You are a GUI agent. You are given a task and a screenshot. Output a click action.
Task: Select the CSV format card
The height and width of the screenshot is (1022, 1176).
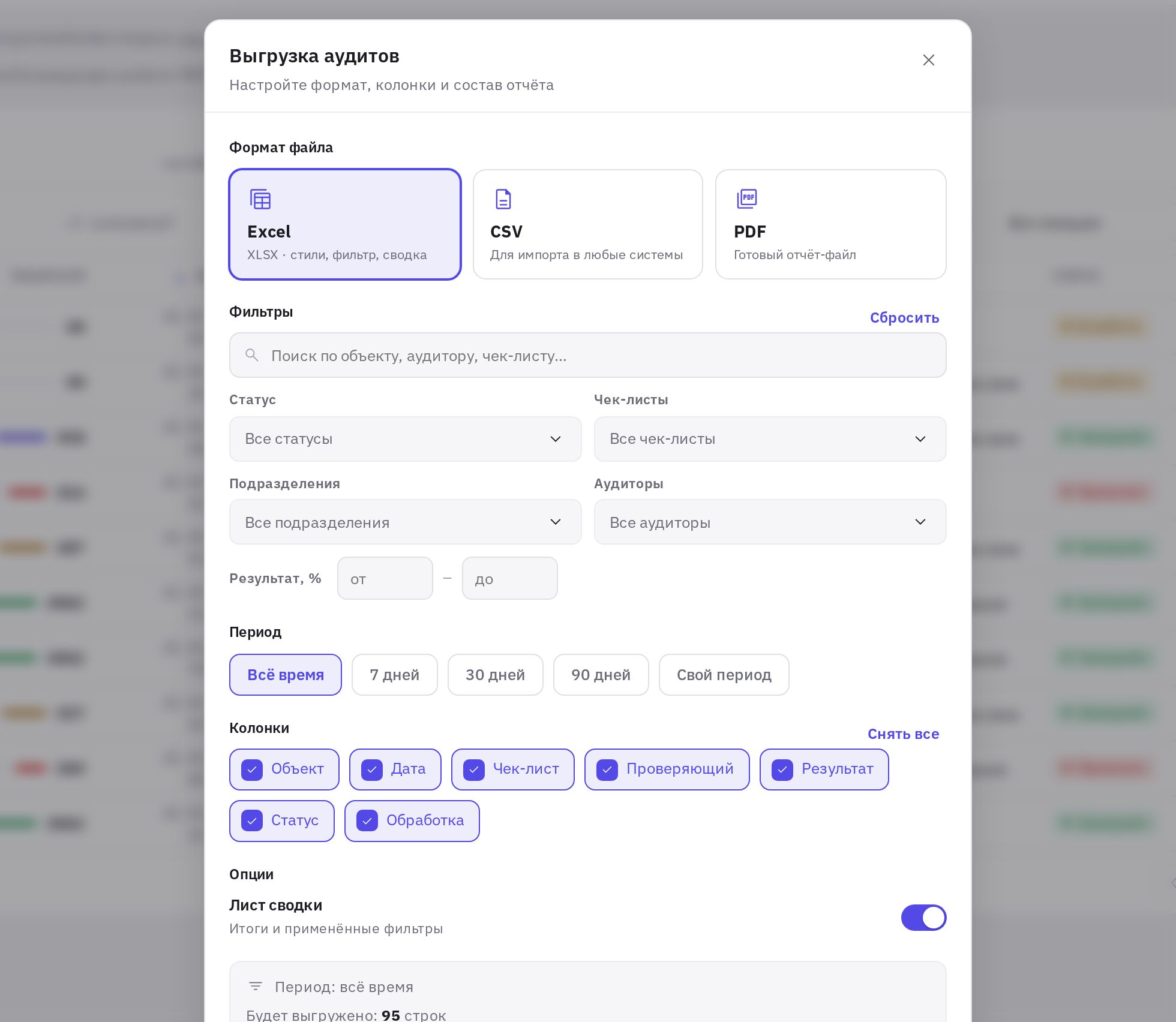[588, 224]
